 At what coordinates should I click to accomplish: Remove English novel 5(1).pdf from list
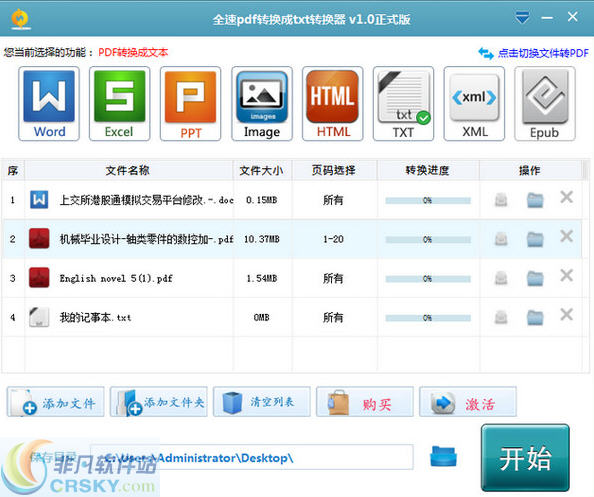(x=566, y=275)
